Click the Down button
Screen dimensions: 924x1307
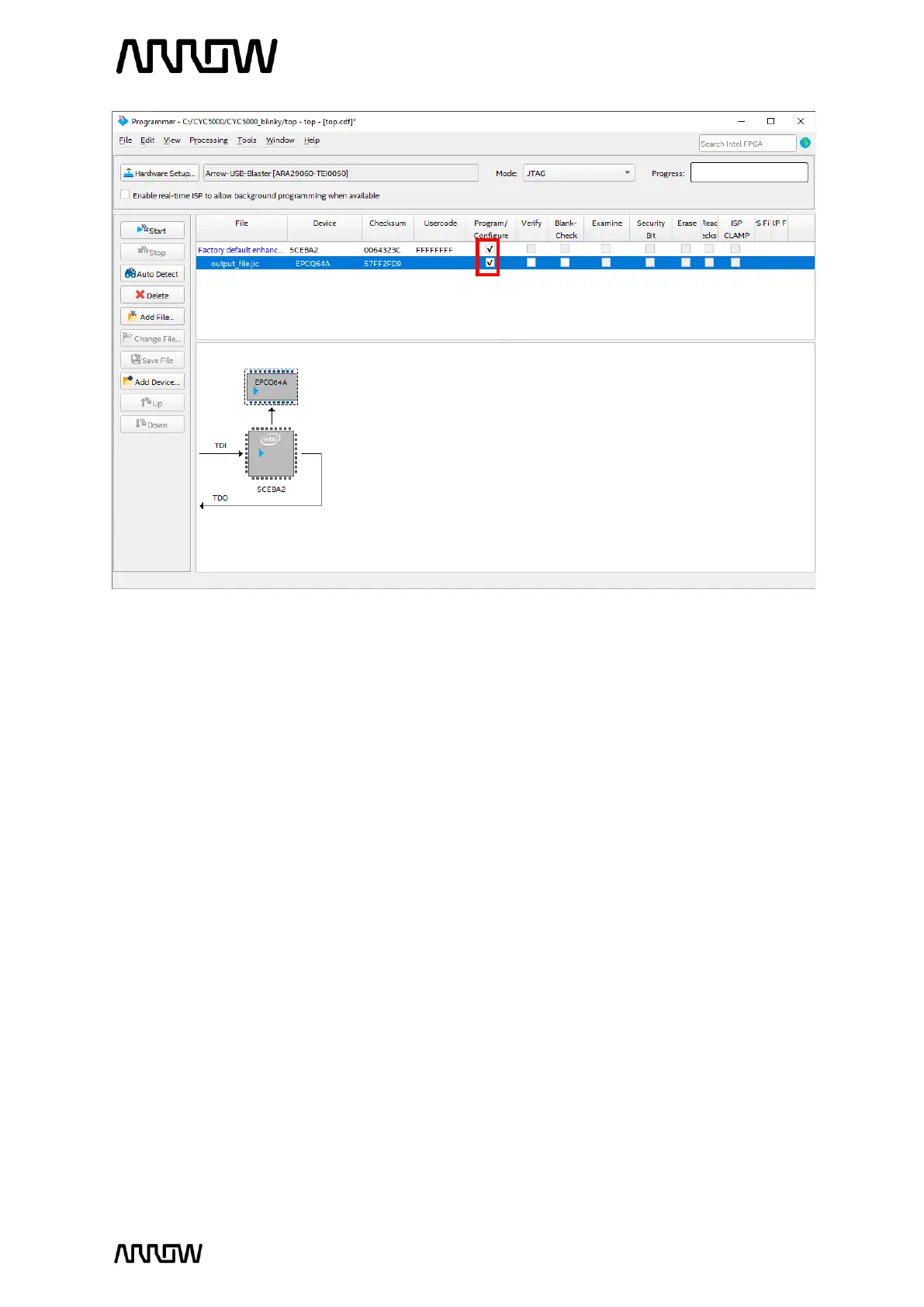point(152,425)
